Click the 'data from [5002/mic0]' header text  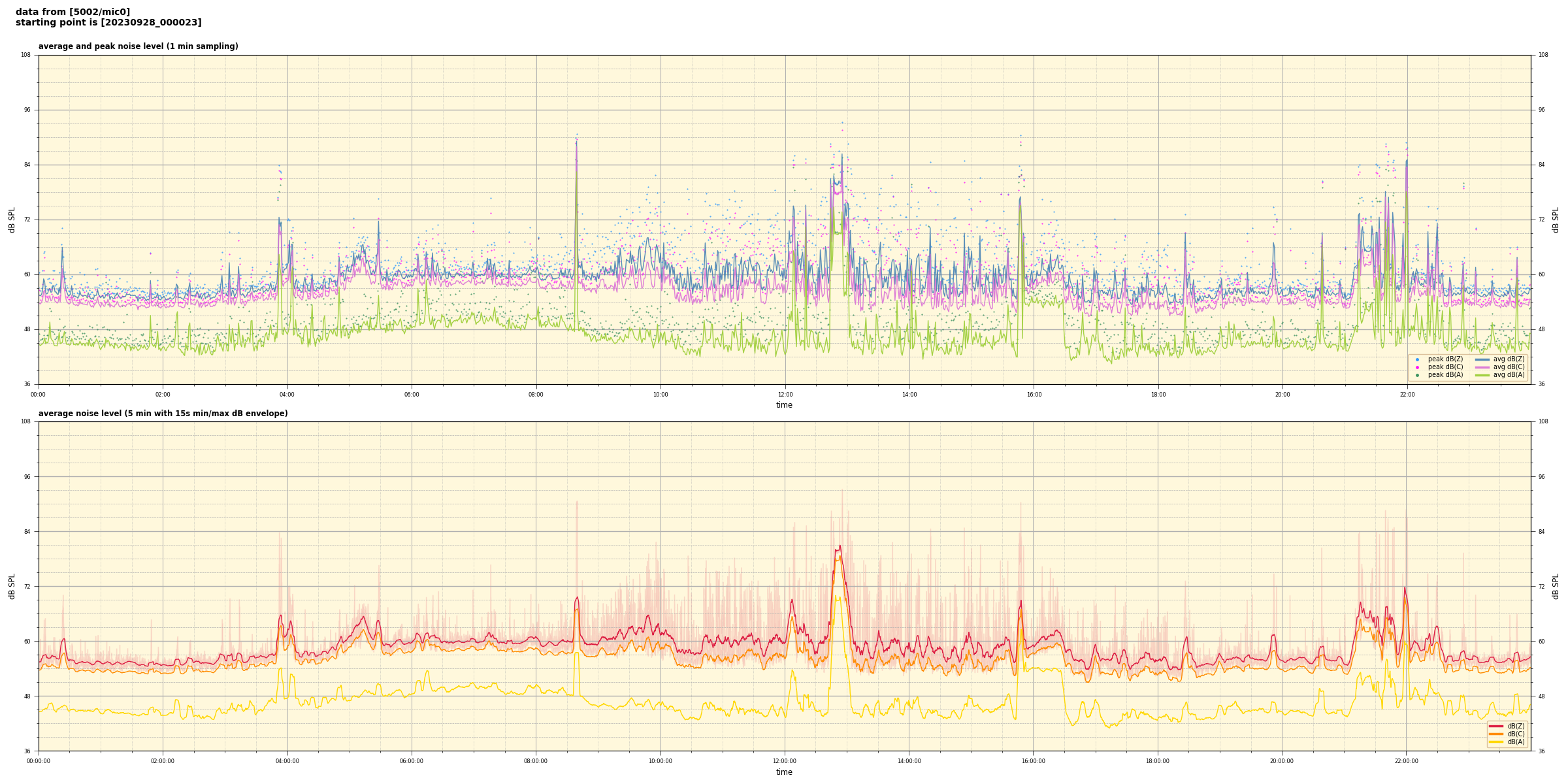click(x=73, y=12)
